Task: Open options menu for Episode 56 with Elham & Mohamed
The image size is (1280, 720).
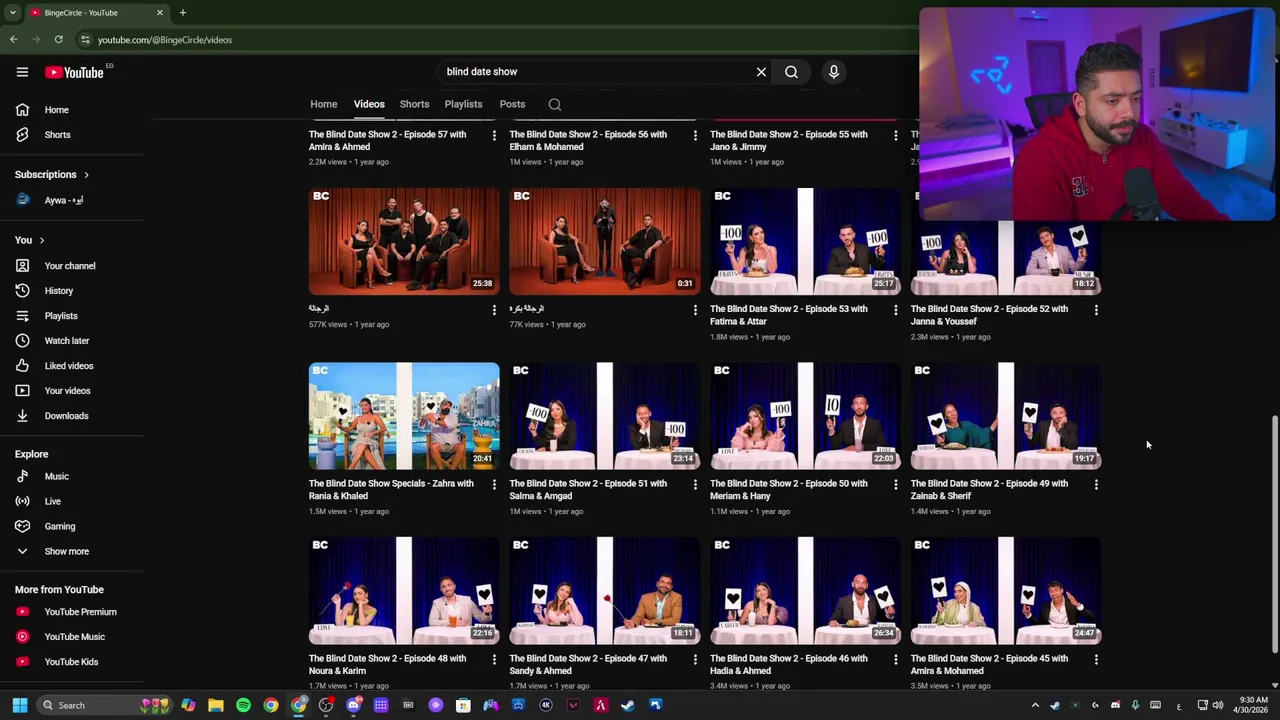Action: coord(695,135)
